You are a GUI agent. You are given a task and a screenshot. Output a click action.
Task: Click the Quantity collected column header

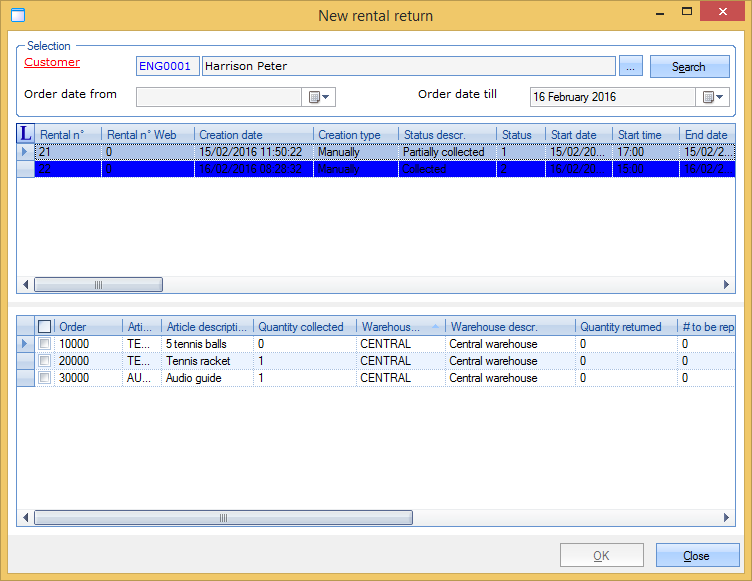(x=302, y=326)
